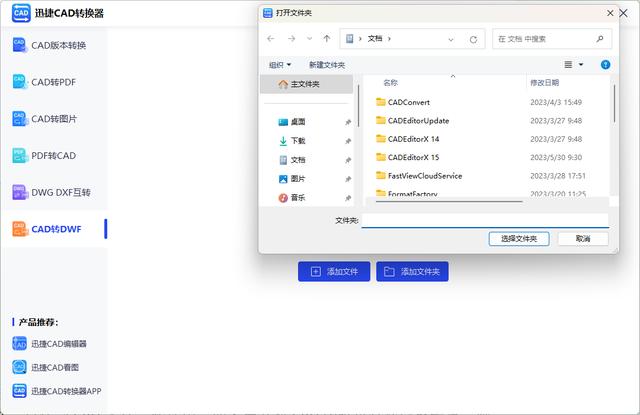Click the 取消 button
This screenshot has width=640, height=415.
(x=583, y=239)
